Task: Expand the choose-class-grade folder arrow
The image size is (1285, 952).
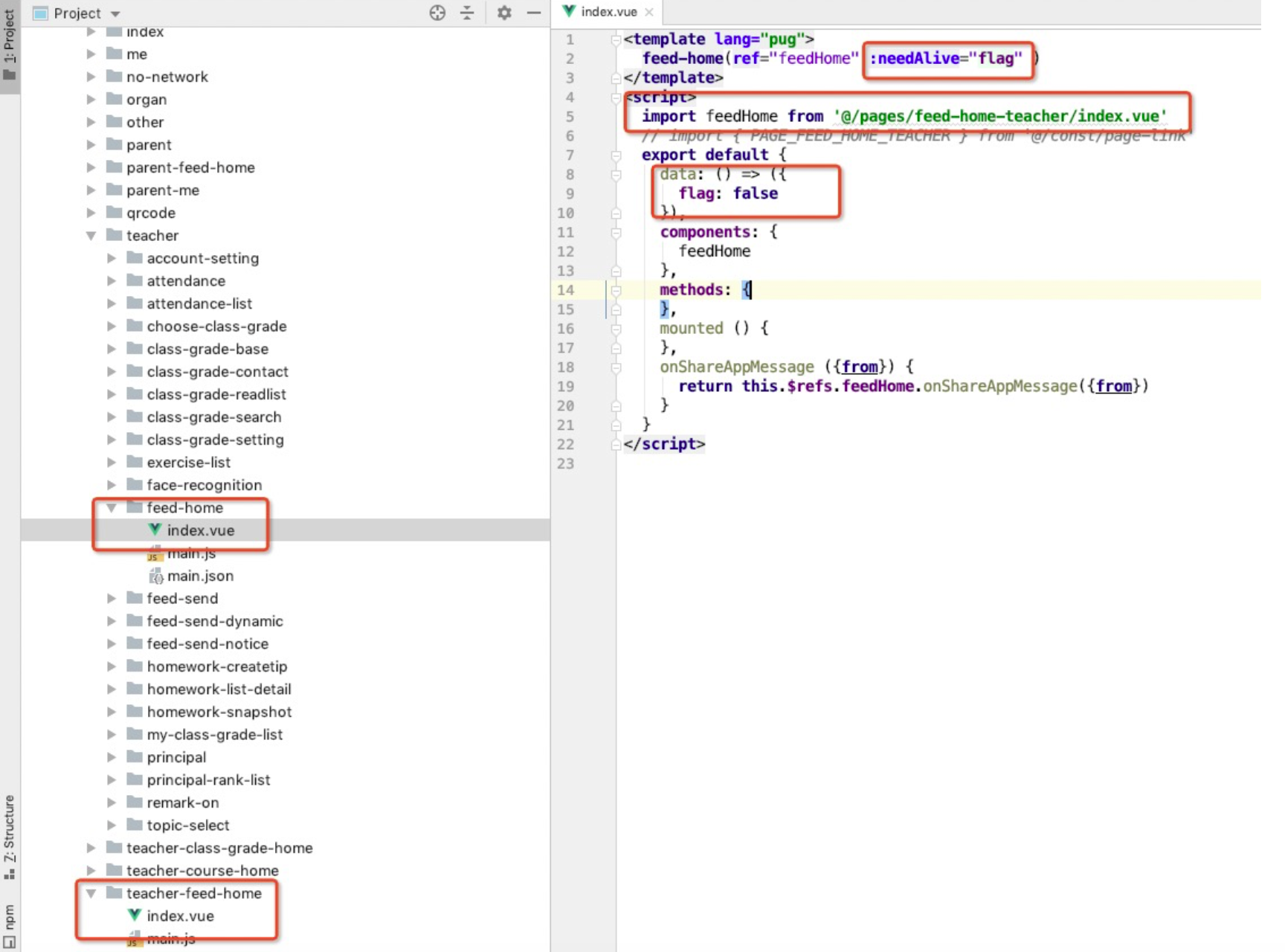Action: click(112, 326)
